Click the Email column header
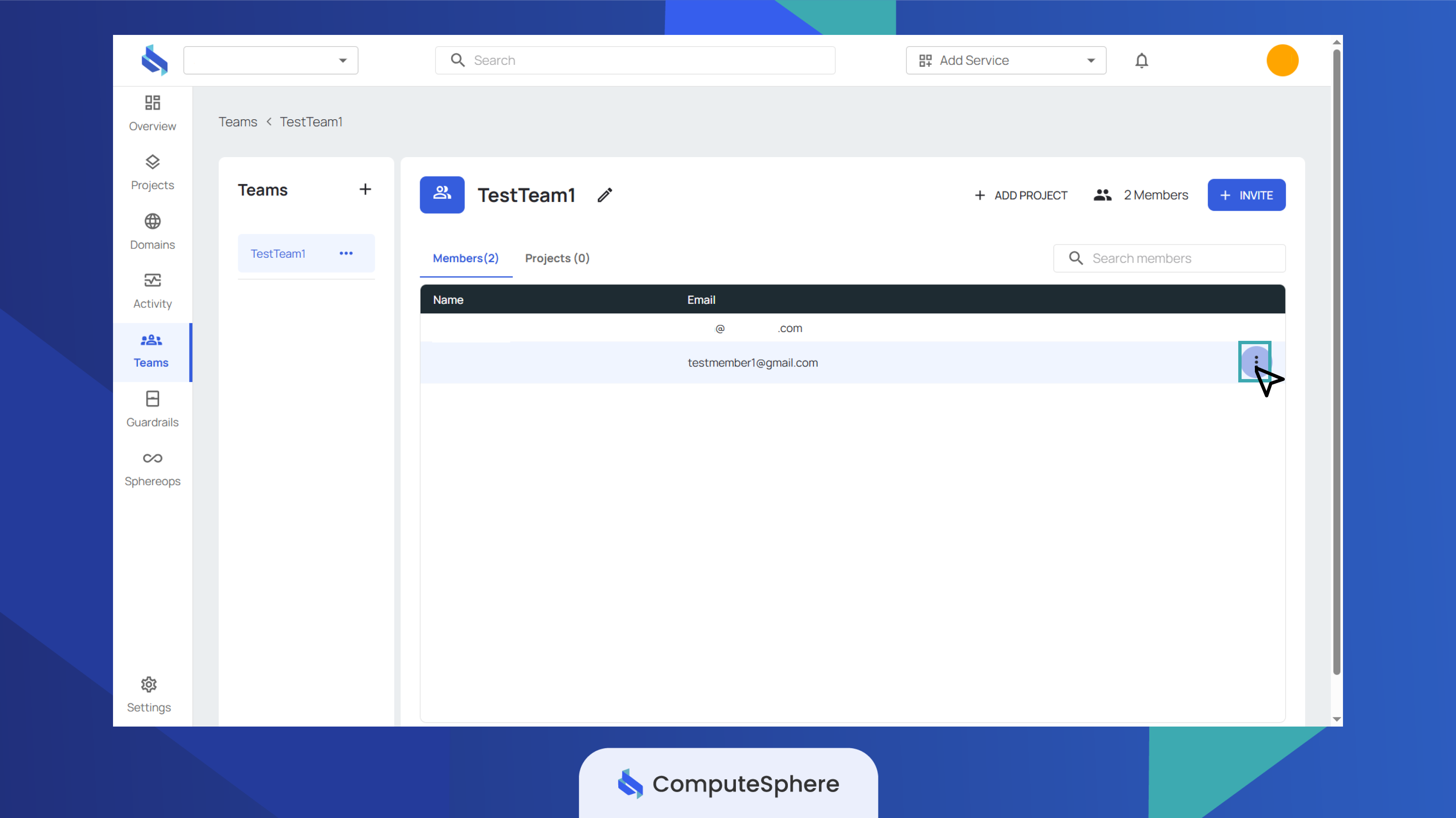This screenshot has height=818, width=1456. point(701,300)
